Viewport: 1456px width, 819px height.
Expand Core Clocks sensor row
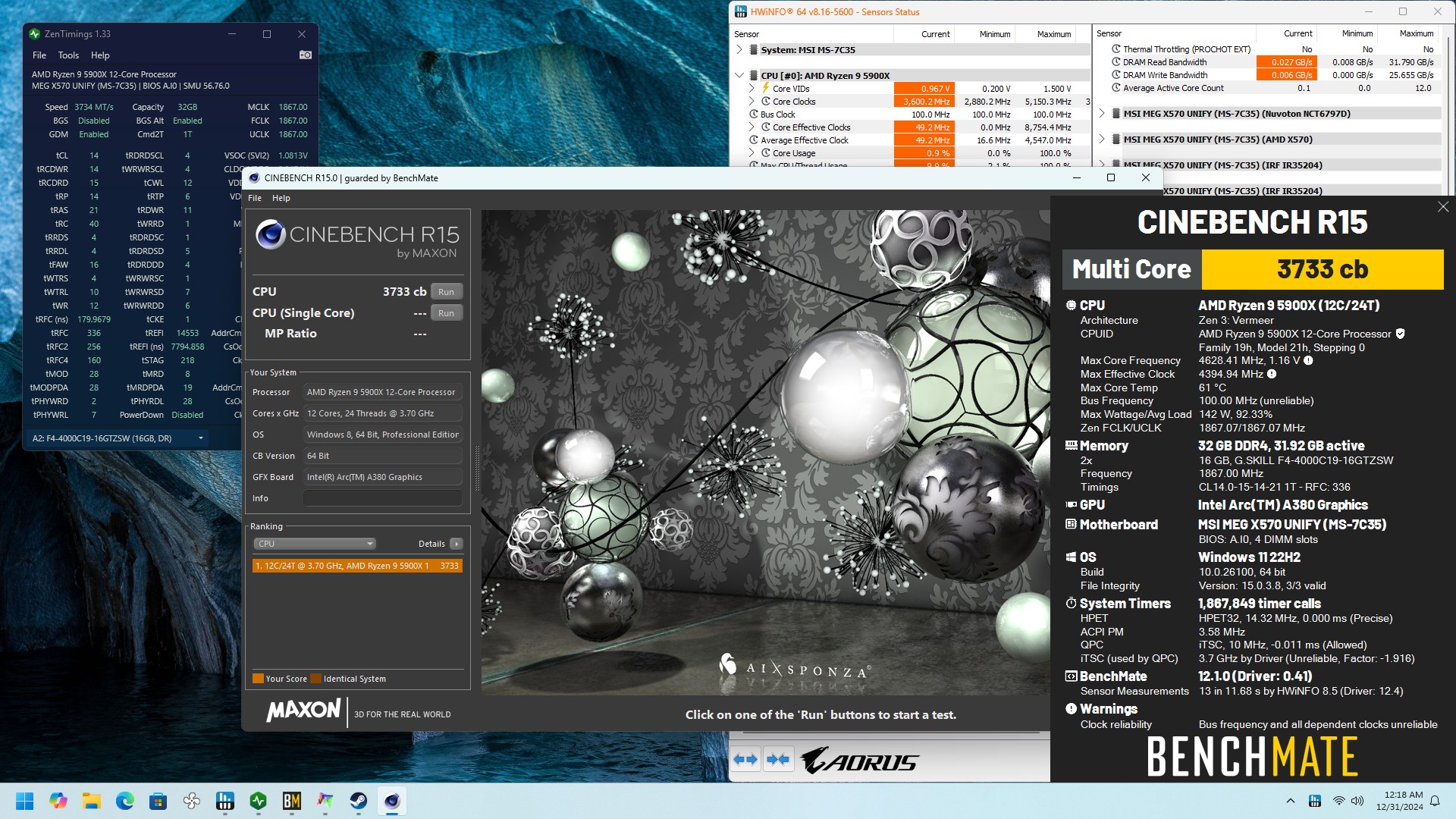[x=752, y=101]
